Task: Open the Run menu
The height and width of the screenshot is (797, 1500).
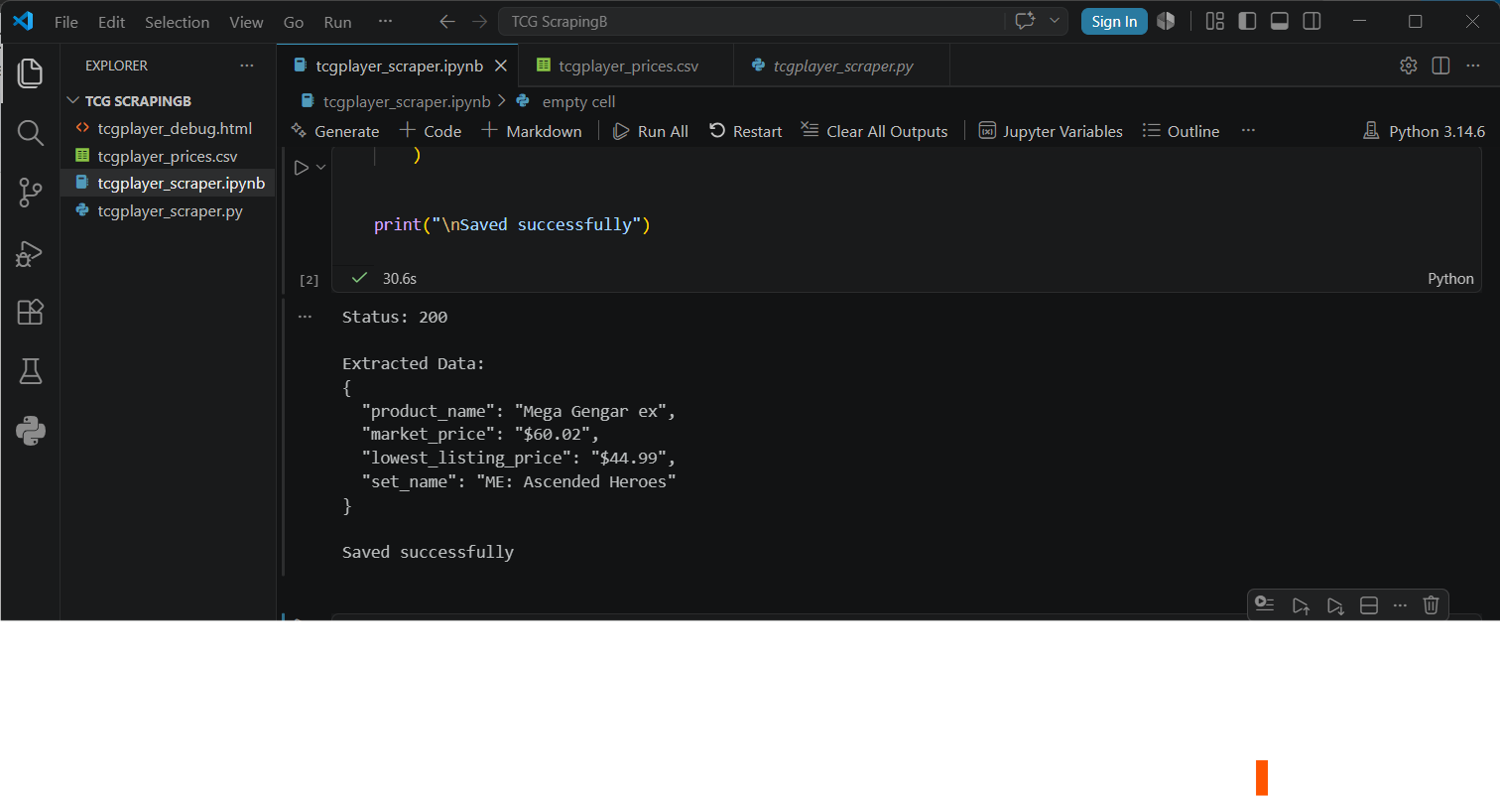Action: [x=338, y=21]
